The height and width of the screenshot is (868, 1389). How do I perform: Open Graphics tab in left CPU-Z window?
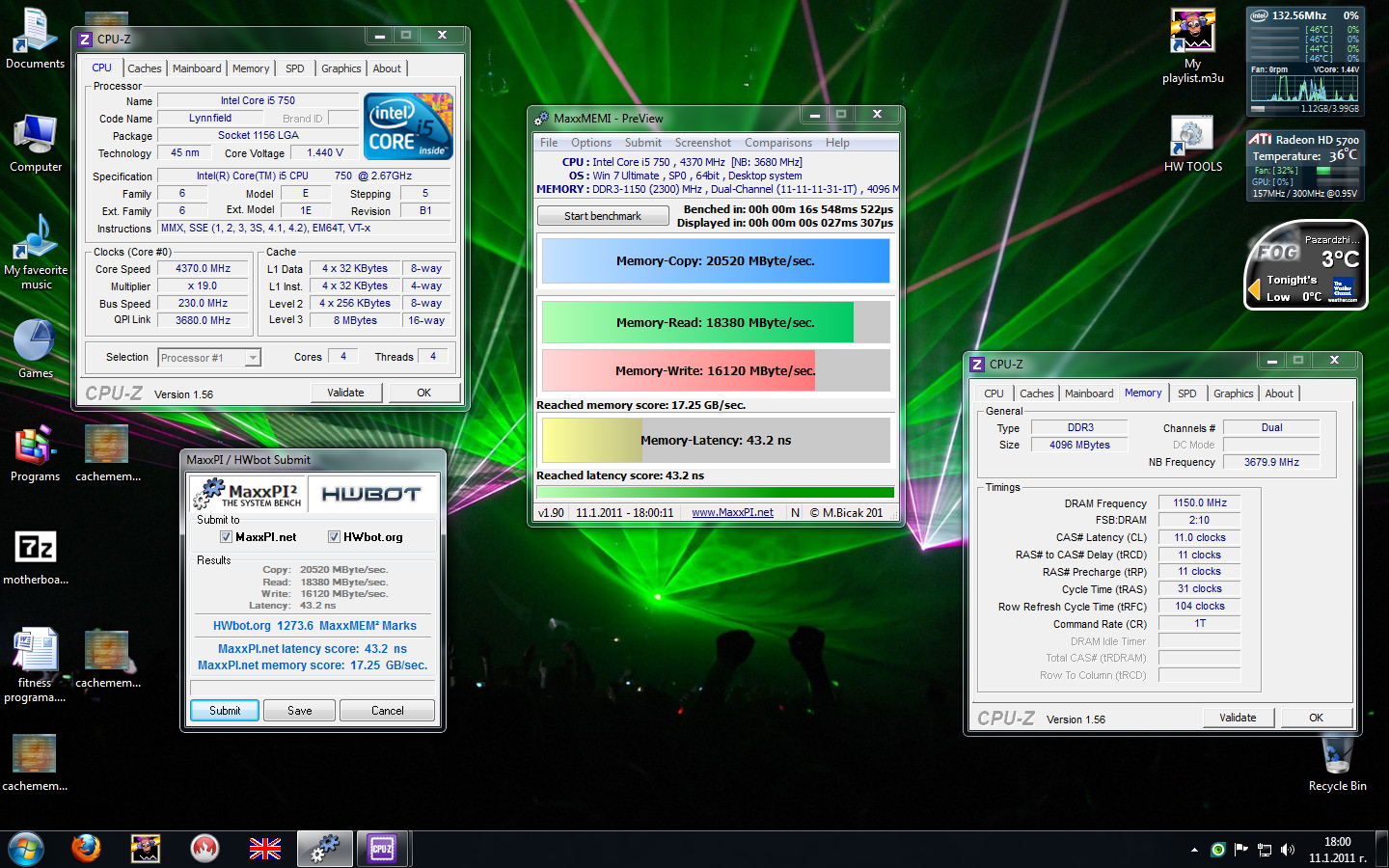click(x=341, y=68)
